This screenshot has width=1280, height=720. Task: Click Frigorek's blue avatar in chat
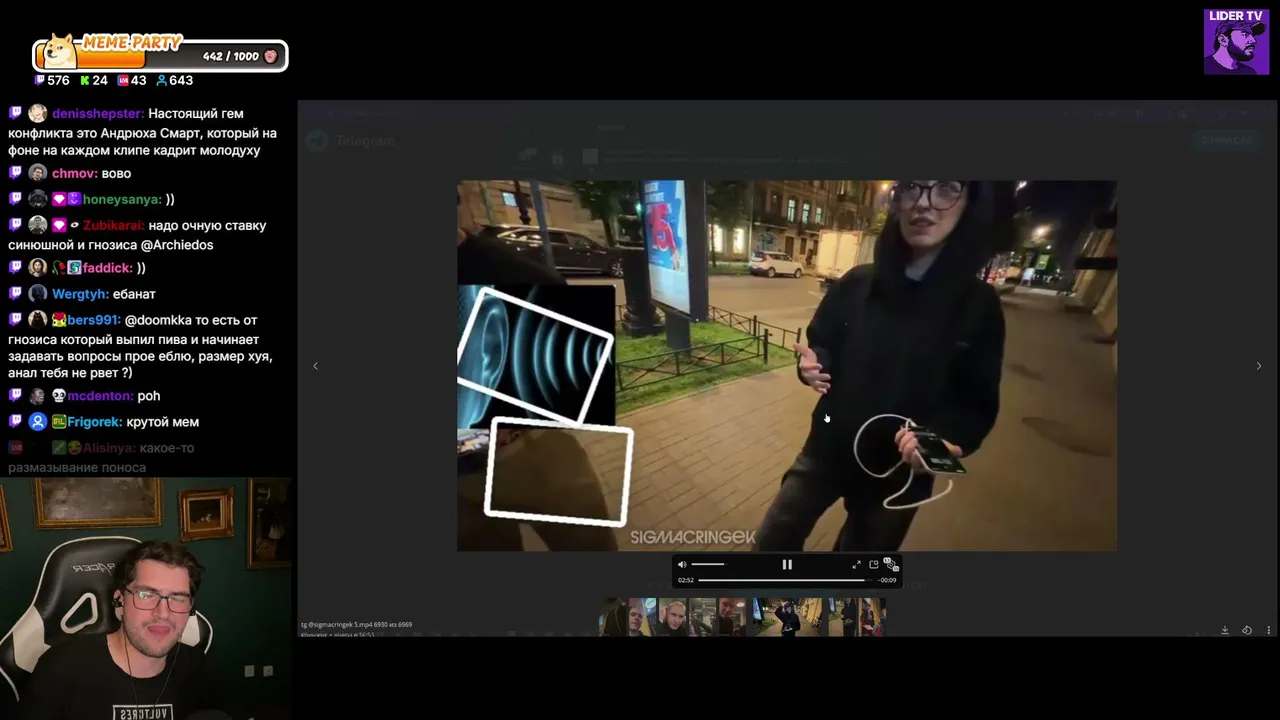point(38,422)
